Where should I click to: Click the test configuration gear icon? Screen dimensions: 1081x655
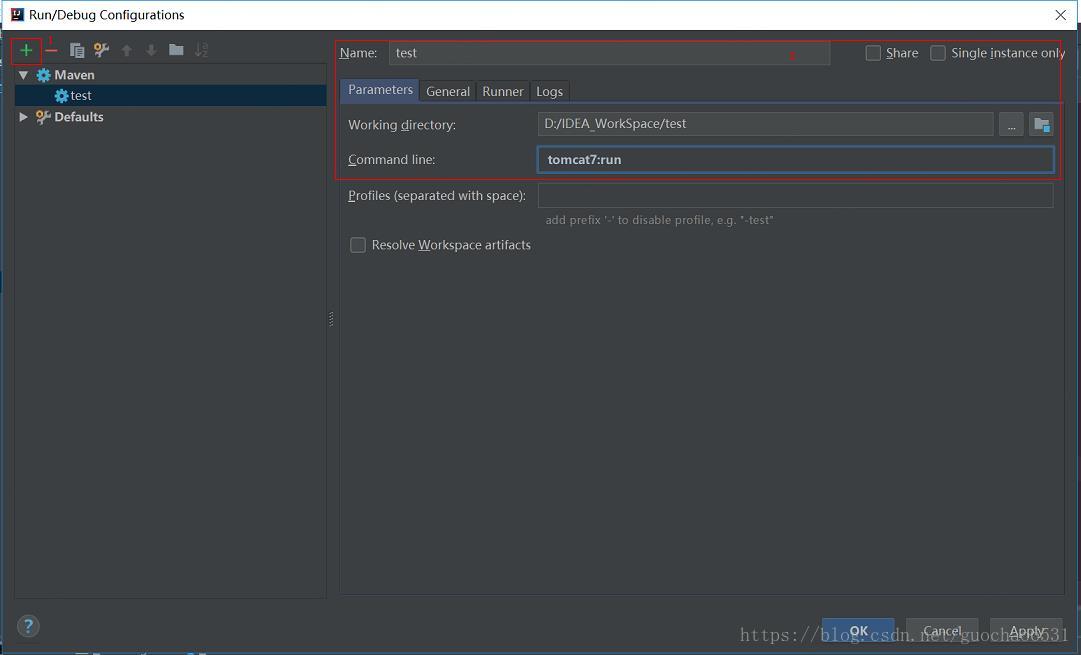tap(61, 96)
